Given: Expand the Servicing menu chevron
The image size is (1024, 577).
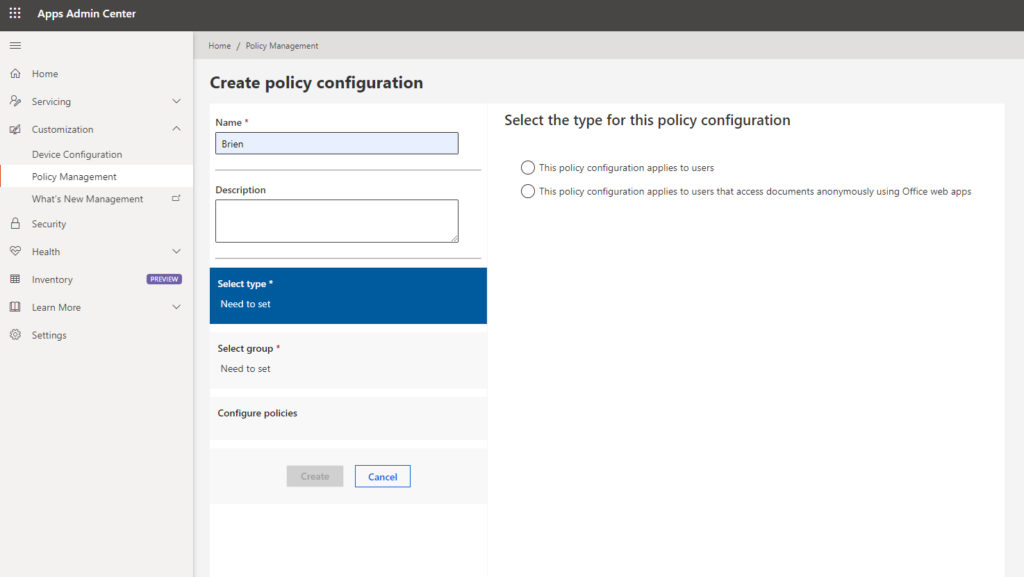Looking at the screenshot, I should tap(176, 101).
